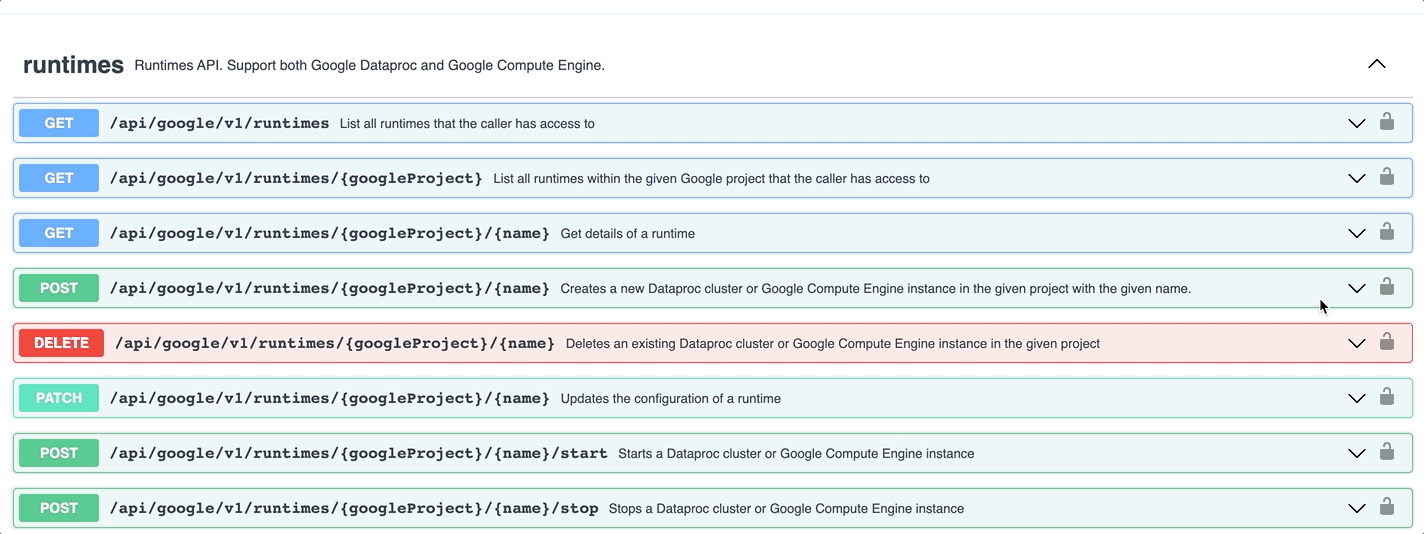Image resolution: width=1424 pixels, height=534 pixels.
Task: Expand chevron on POST Stops a Dataproc cluster
Action: pyautogui.click(x=1356, y=509)
